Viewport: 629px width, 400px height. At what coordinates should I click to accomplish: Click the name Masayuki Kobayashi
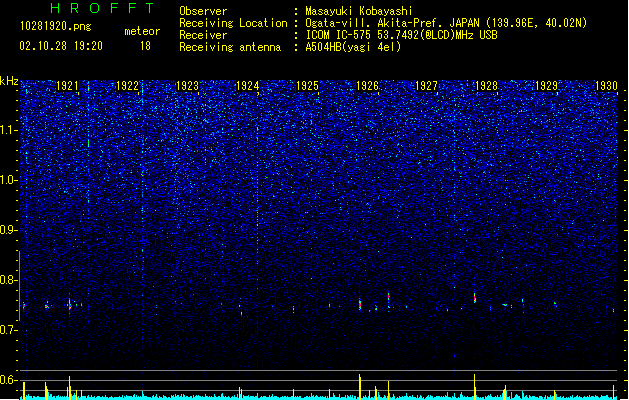(359, 11)
